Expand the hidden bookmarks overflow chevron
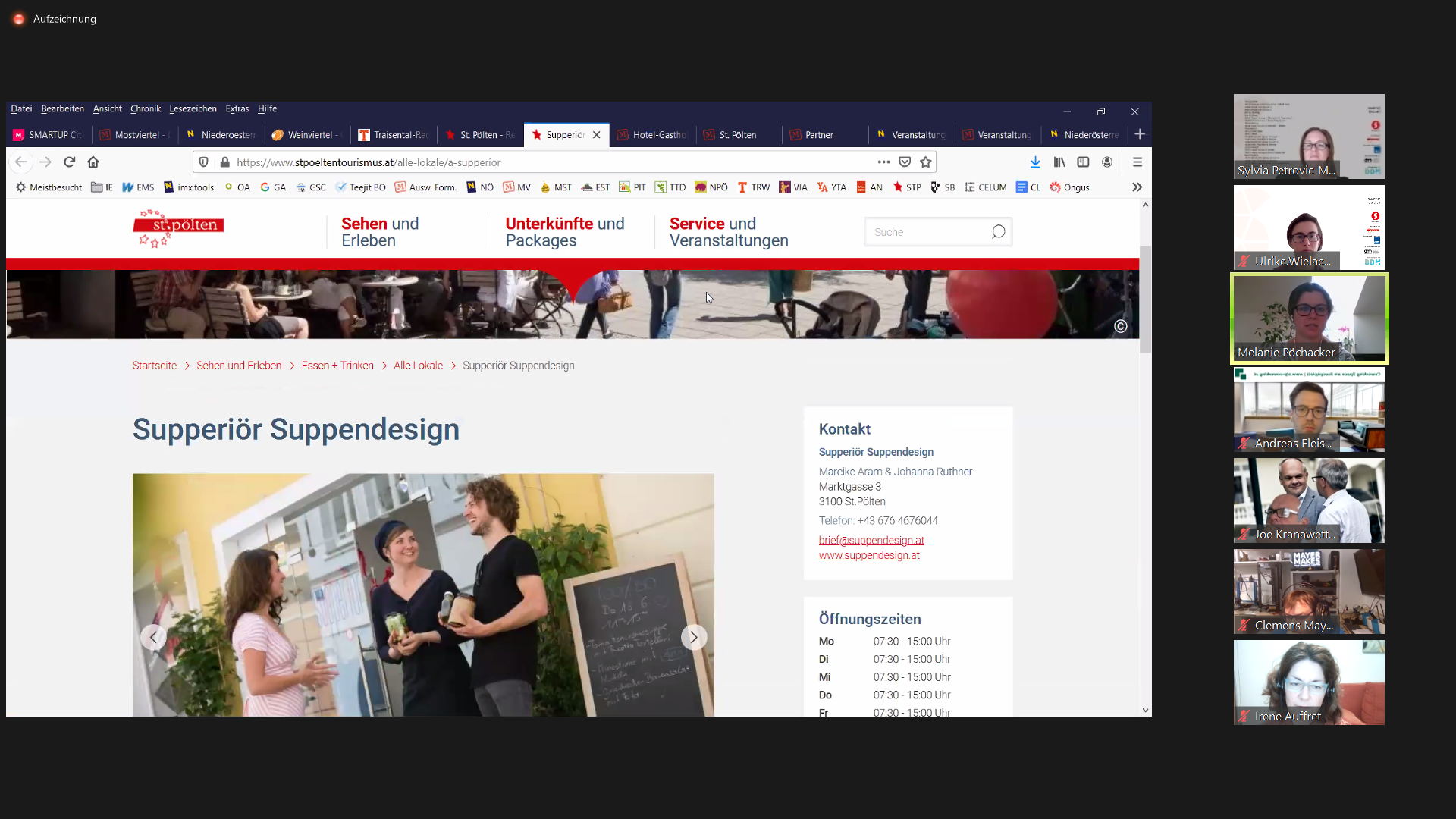Image resolution: width=1456 pixels, height=819 pixels. 1137,187
